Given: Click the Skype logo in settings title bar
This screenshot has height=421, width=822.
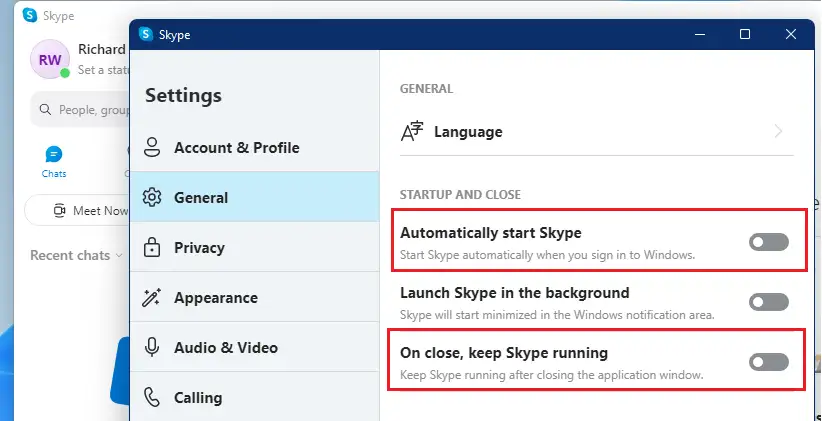Looking at the screenshot, I should [145, 34].
